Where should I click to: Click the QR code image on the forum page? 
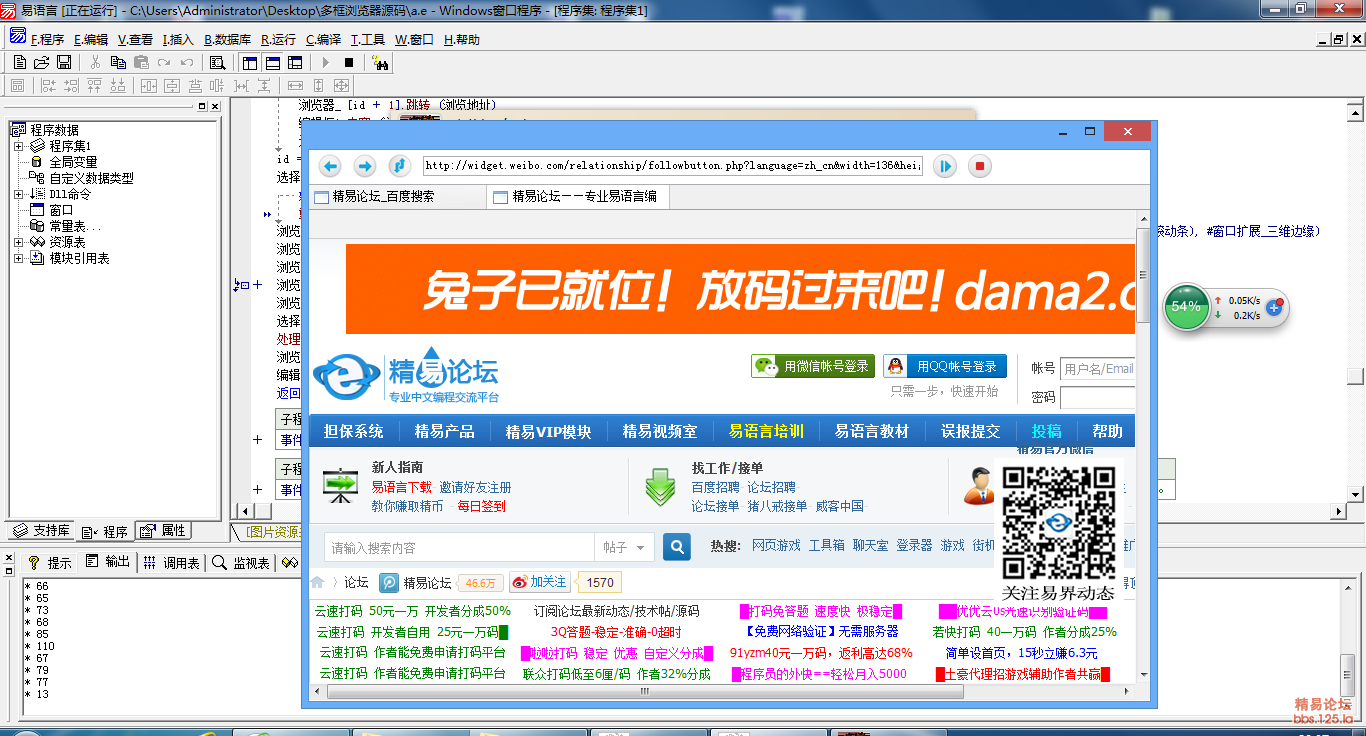coord(1059,522)
